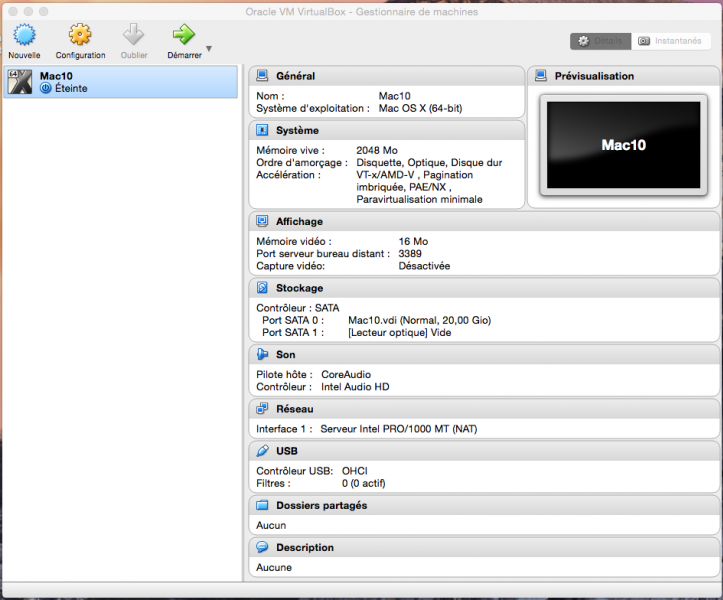Open the Démarrer dropdown arrow

pyautogui.click(x=209, y=48)
